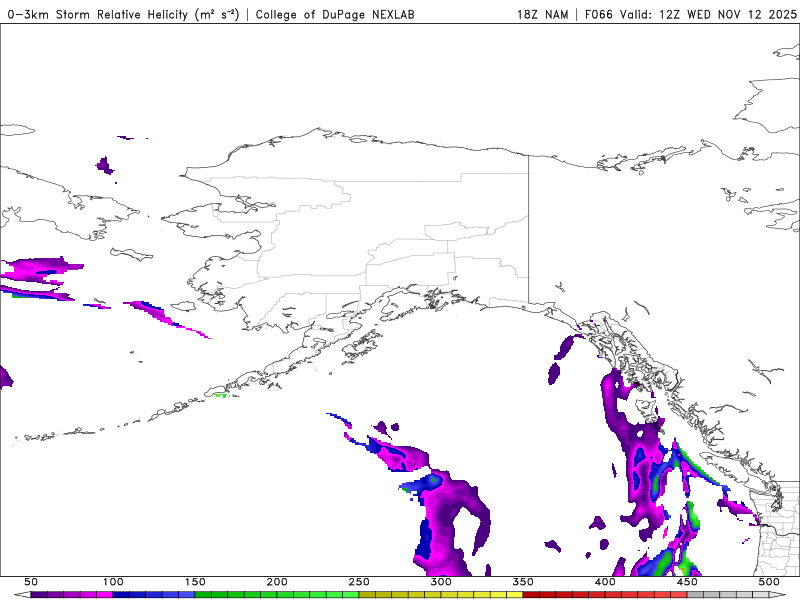Select the dark green swatch at 150

point(203,595)
